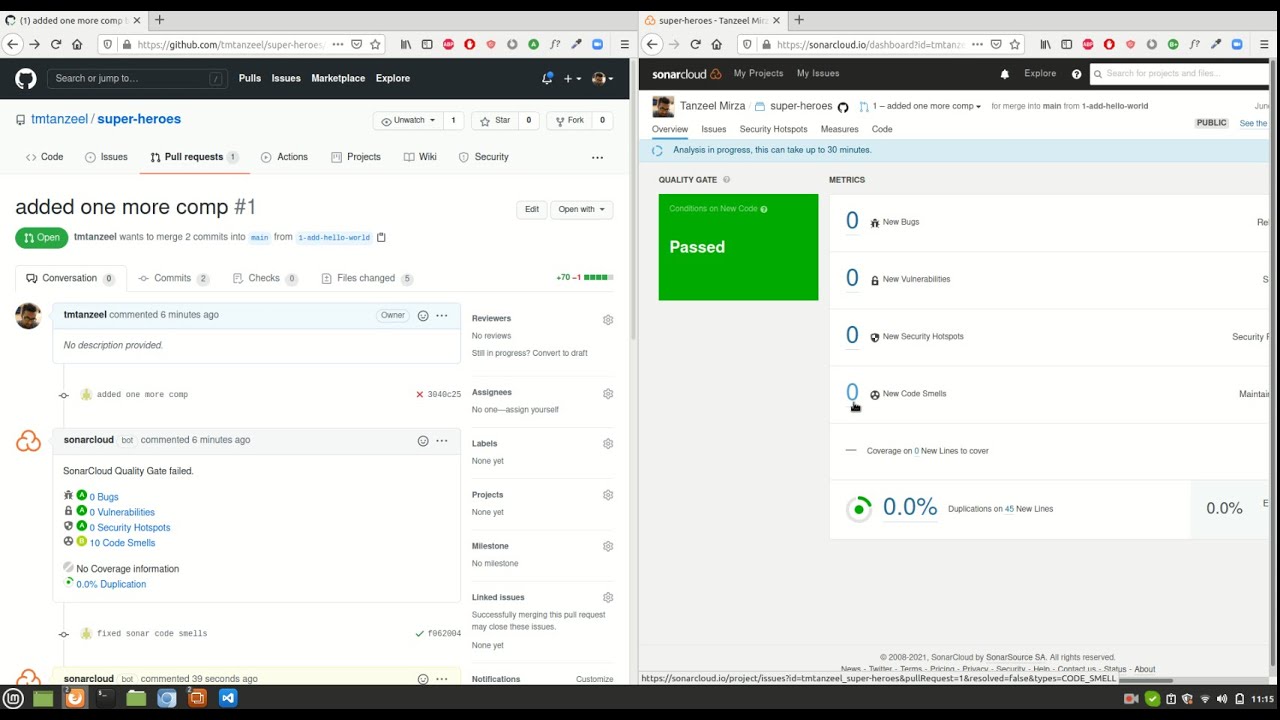Viewport: 1280px width, 720px height.
Task: Expand the Open with dropdown
Action: pyautogui.click(x=581, y=209)
